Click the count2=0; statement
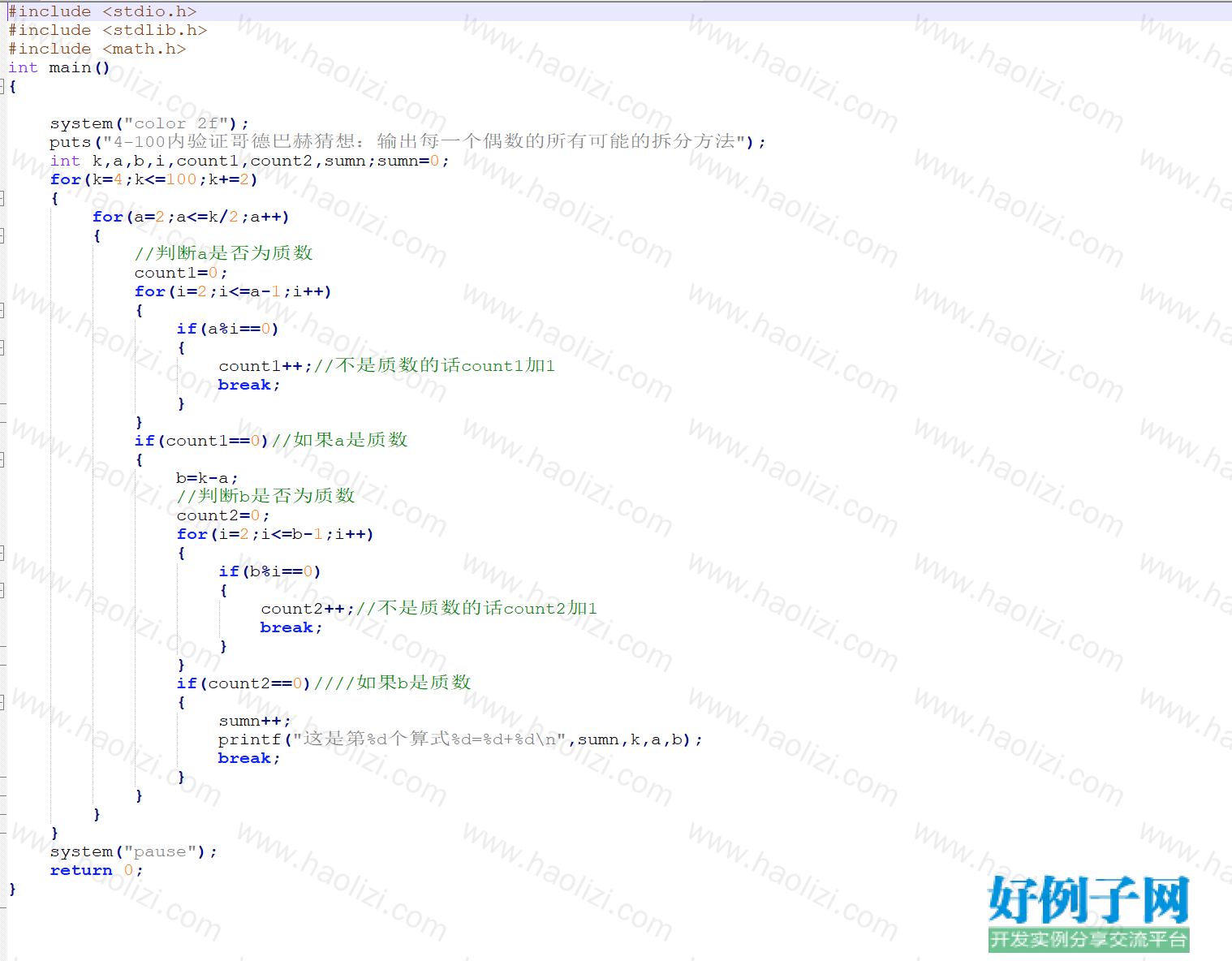Viewport: 1232px width, 961px height. [x=223, y=515]
